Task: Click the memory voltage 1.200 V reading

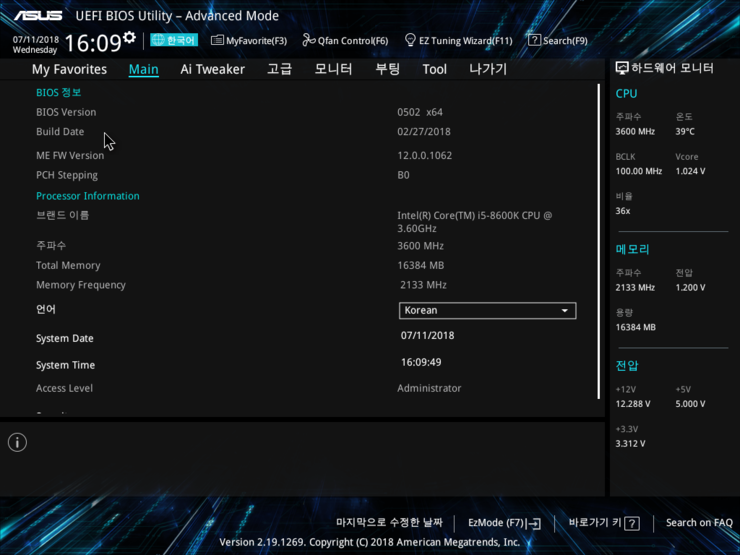Action: click(x=690, y=287)
